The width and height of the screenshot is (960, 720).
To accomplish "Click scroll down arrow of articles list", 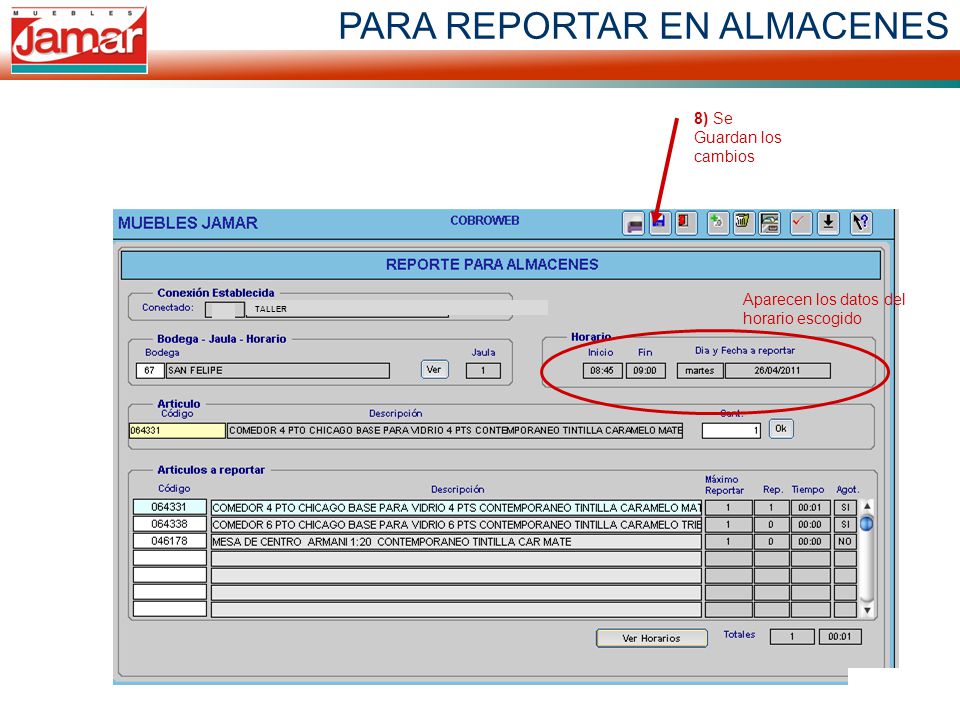I will (x=867, y=610).
